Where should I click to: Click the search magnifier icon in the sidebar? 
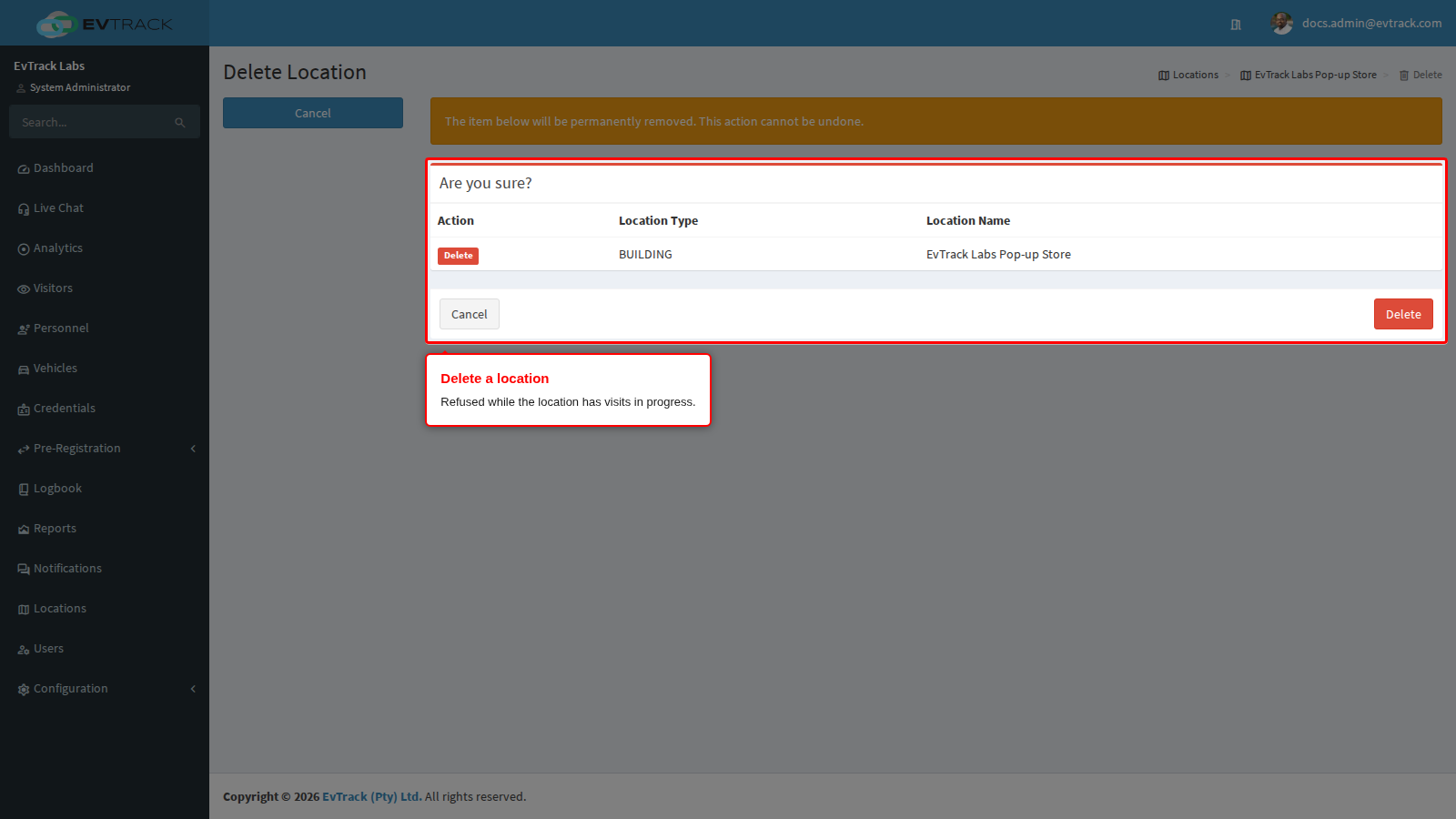(x=180, y=123)
